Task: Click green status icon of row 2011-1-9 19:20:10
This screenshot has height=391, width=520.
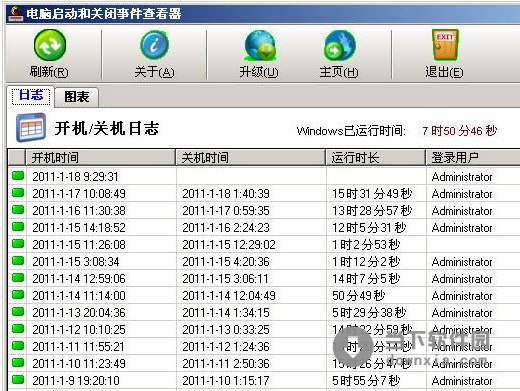Action: click(x=18, y=380)
